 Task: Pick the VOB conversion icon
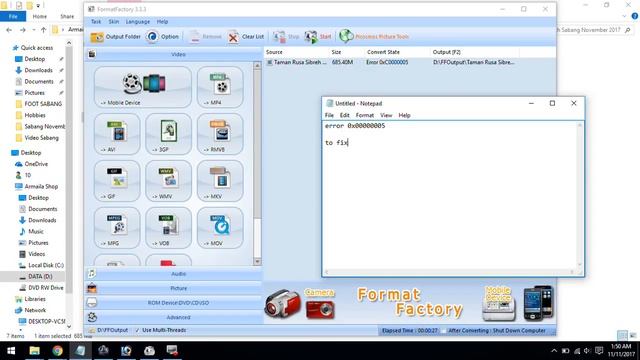pyautogui.click(x=169, y=228)
